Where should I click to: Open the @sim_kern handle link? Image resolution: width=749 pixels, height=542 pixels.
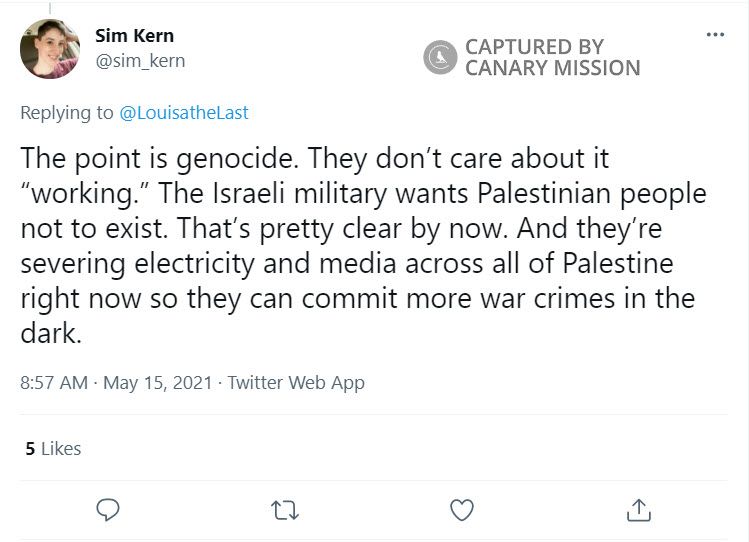coord(140,61)
